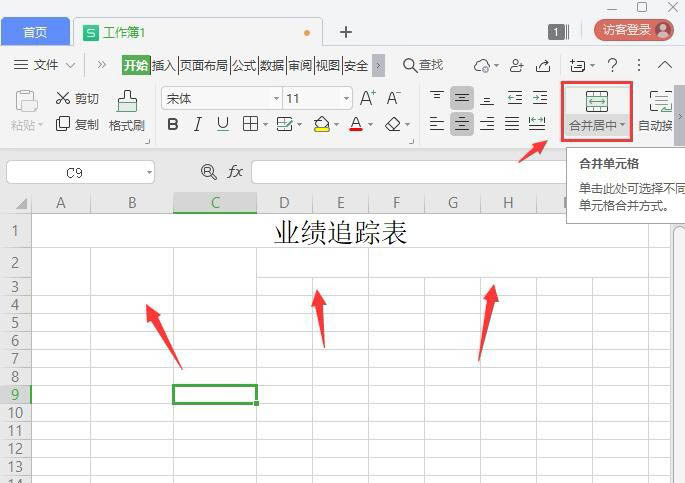
Task: Align text to bottom icon
Action: pyautogui.click(x=487, y=99)
